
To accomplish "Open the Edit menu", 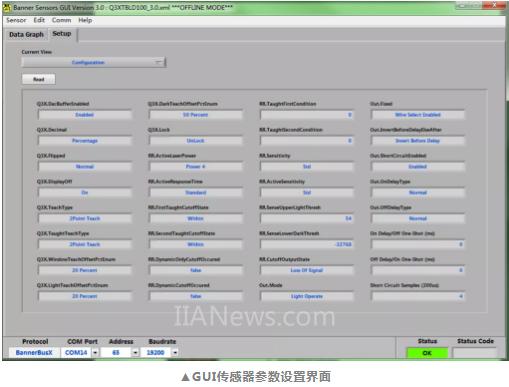I will click(39, 20).
